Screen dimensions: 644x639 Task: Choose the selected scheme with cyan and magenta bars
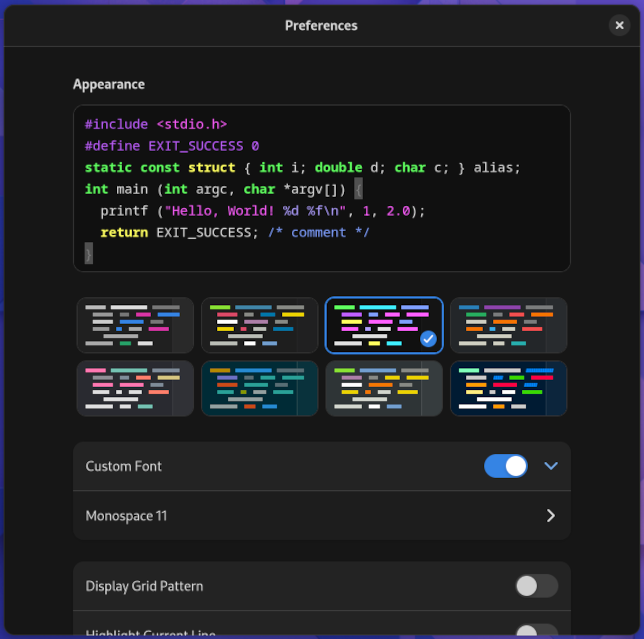tap(384, 325)
